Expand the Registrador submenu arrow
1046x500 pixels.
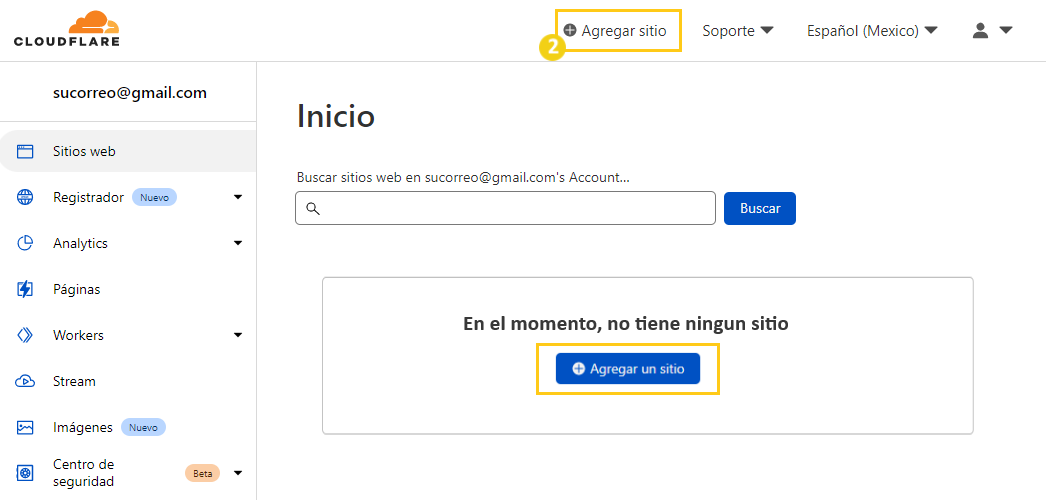pyautogui.click(x=238, y=197)
